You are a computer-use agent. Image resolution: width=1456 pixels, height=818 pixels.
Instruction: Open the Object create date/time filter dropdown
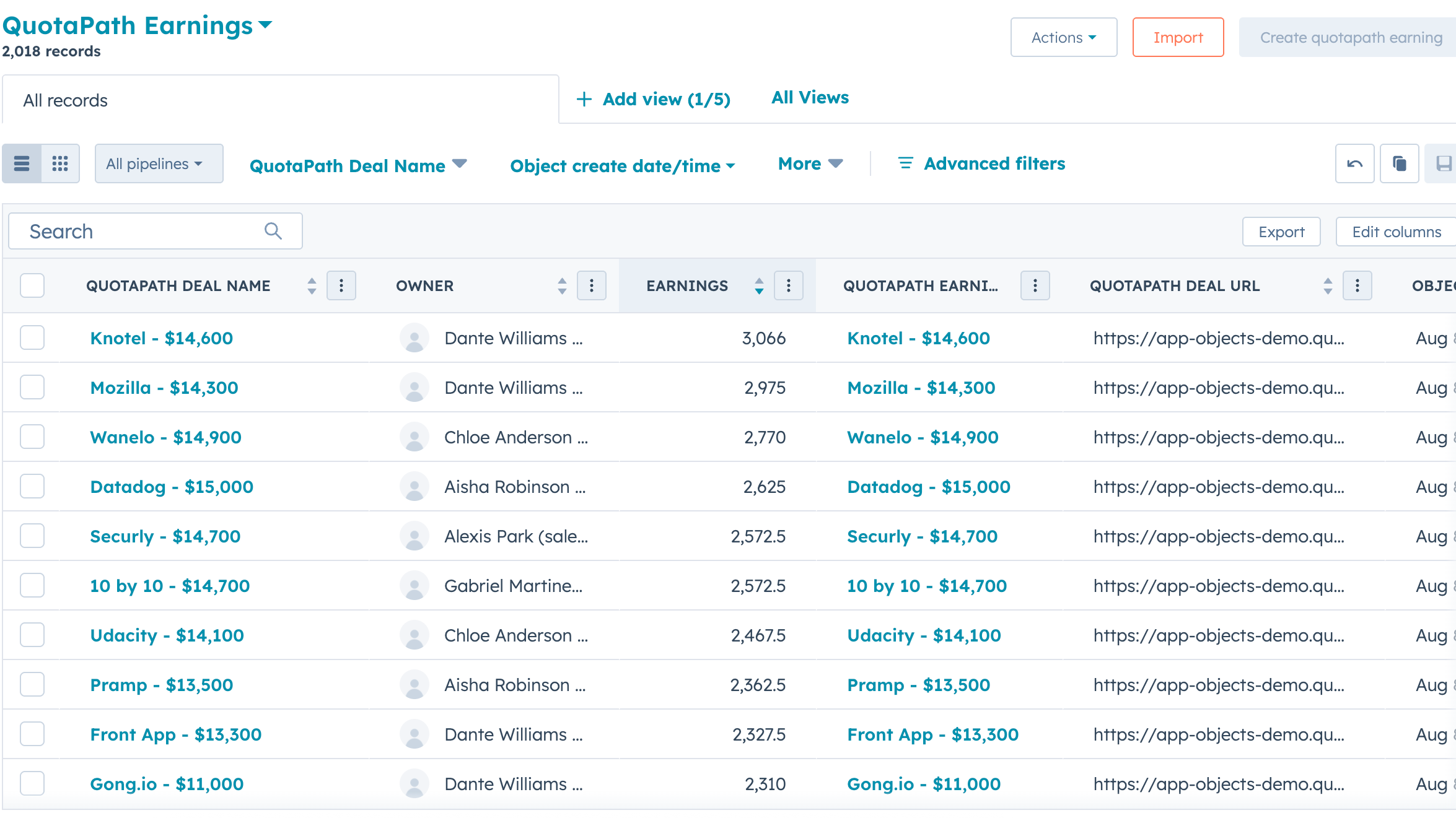pyautogui.click(x=621, y=165)
